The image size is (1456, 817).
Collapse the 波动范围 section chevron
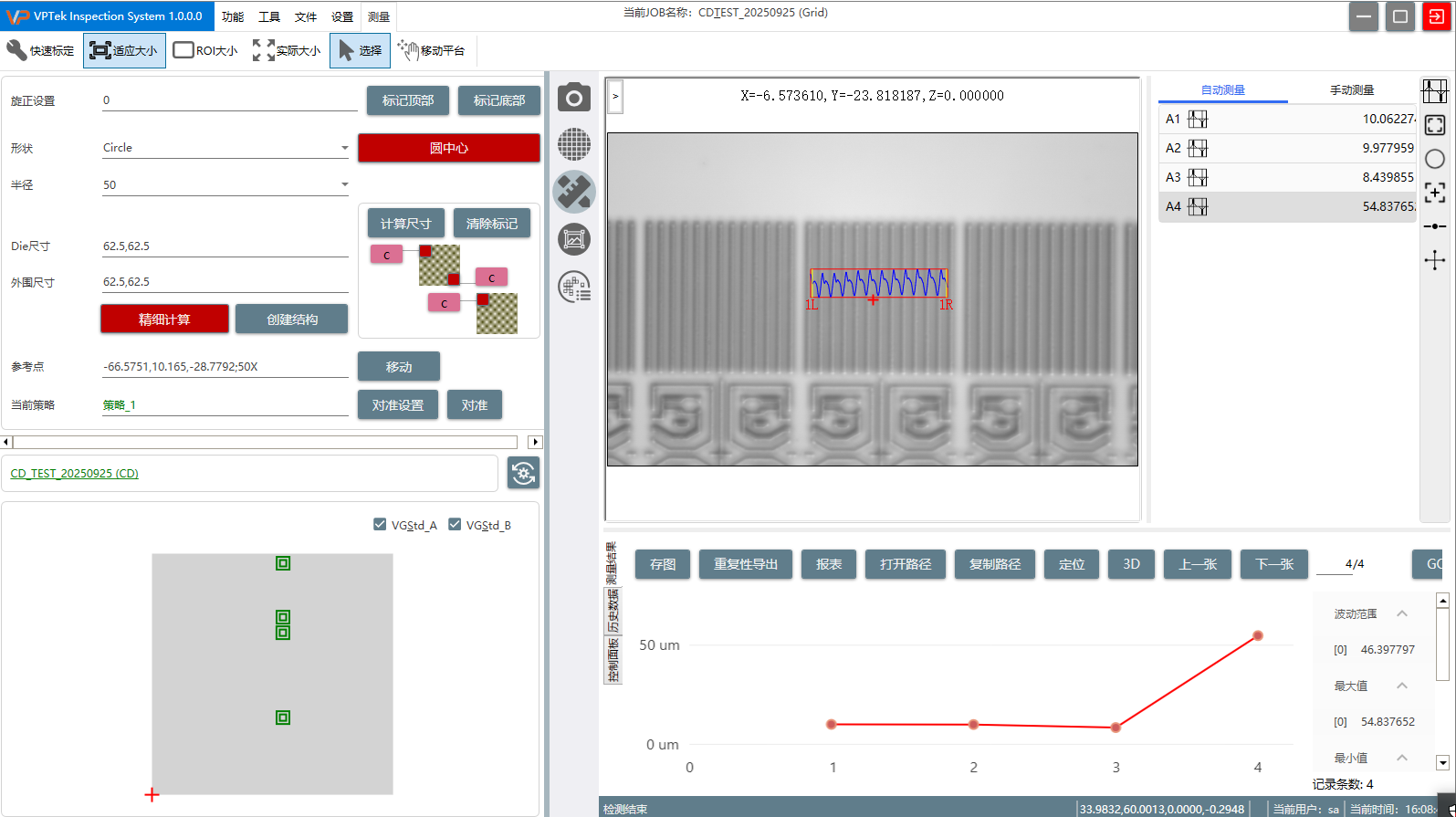[1402, 613]
